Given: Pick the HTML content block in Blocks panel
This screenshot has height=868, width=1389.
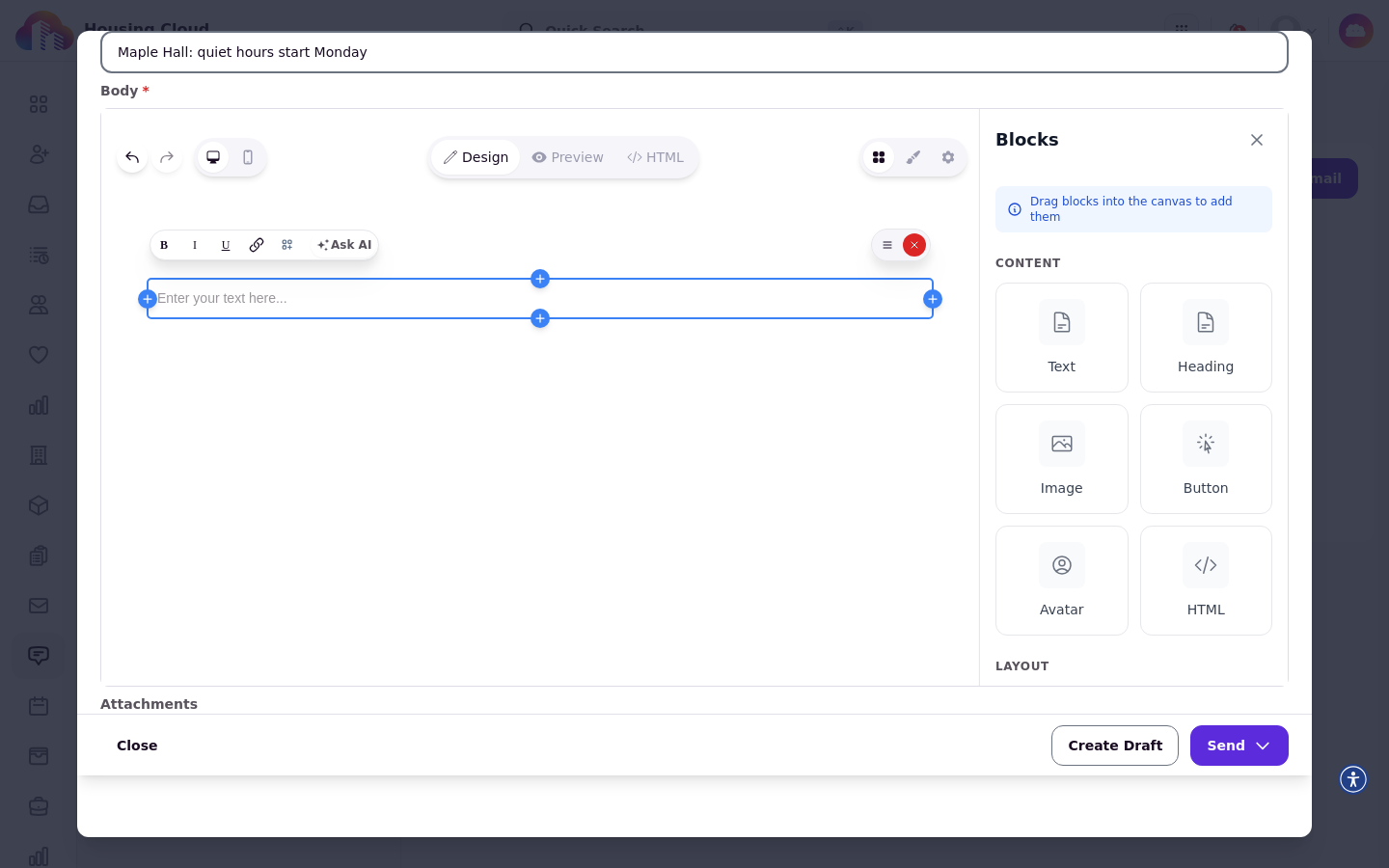Looking at the screenshot, I should tap(1206, 581).
